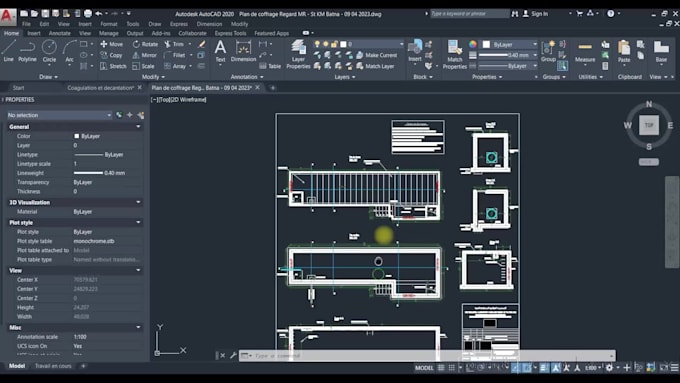This screenshot has height=383, width=680.
Task: Click the Paste icon
Action: (624, 51)
